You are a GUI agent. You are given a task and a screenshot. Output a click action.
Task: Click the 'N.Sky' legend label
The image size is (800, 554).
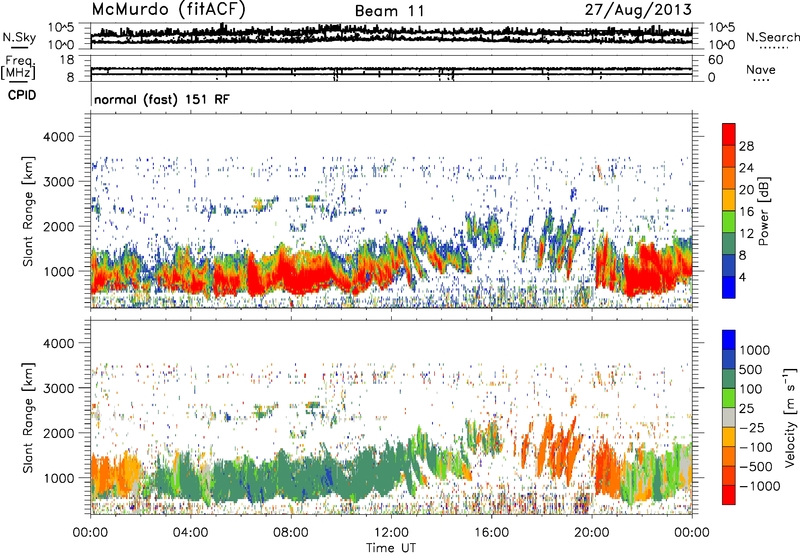pos(19,37)
